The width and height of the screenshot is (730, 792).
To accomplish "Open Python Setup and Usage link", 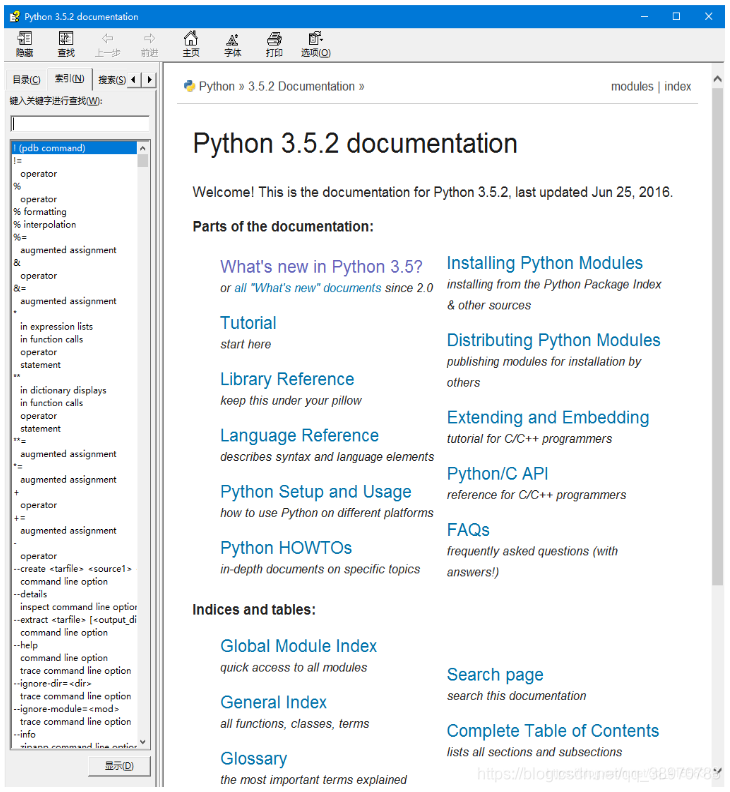I will [x=316, y=491].
